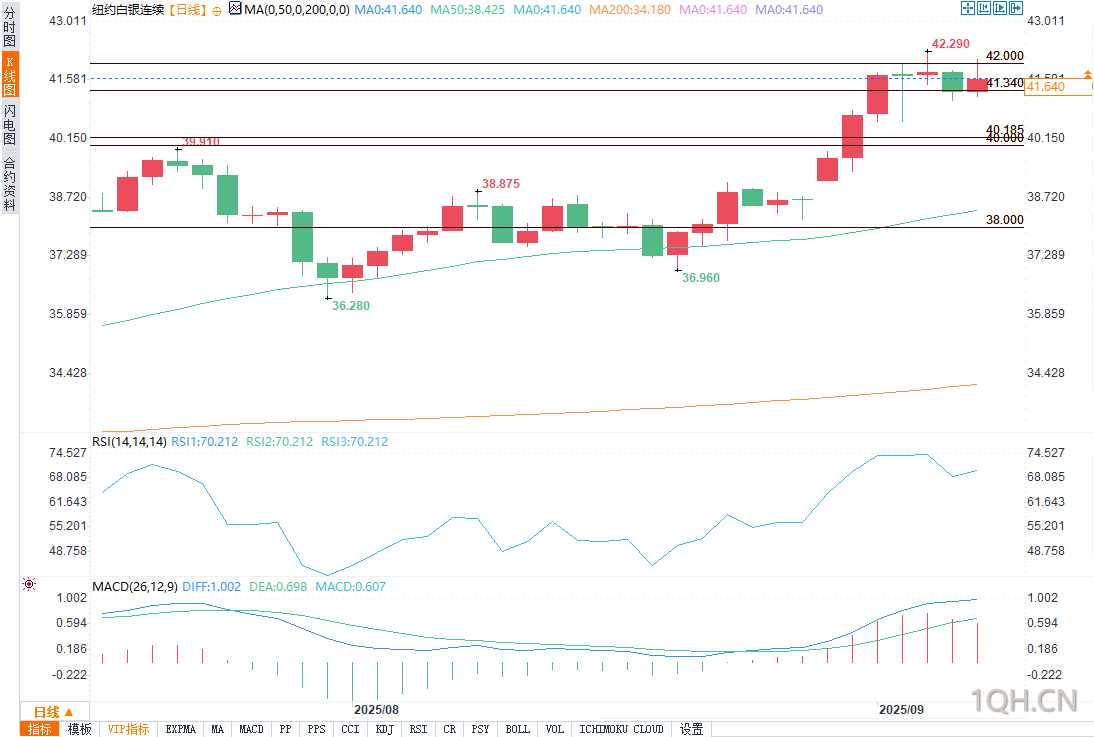1094x737 pixels.
Task: Click the RSI2:70.212 value
Action: click(x=279, y=442)
